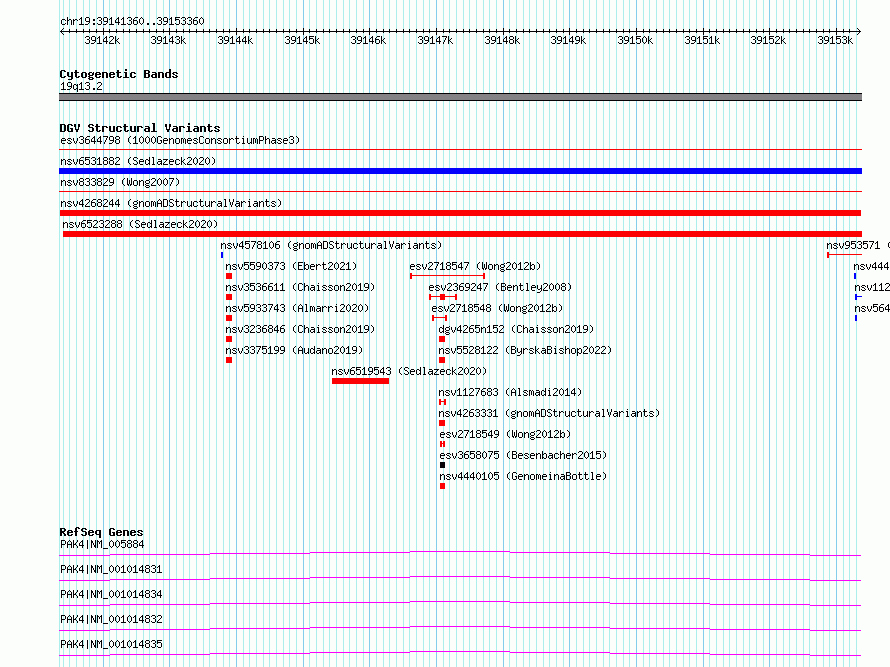Click the 39147k ruler position
Screen dimensions: 890x667
[435, 40]
